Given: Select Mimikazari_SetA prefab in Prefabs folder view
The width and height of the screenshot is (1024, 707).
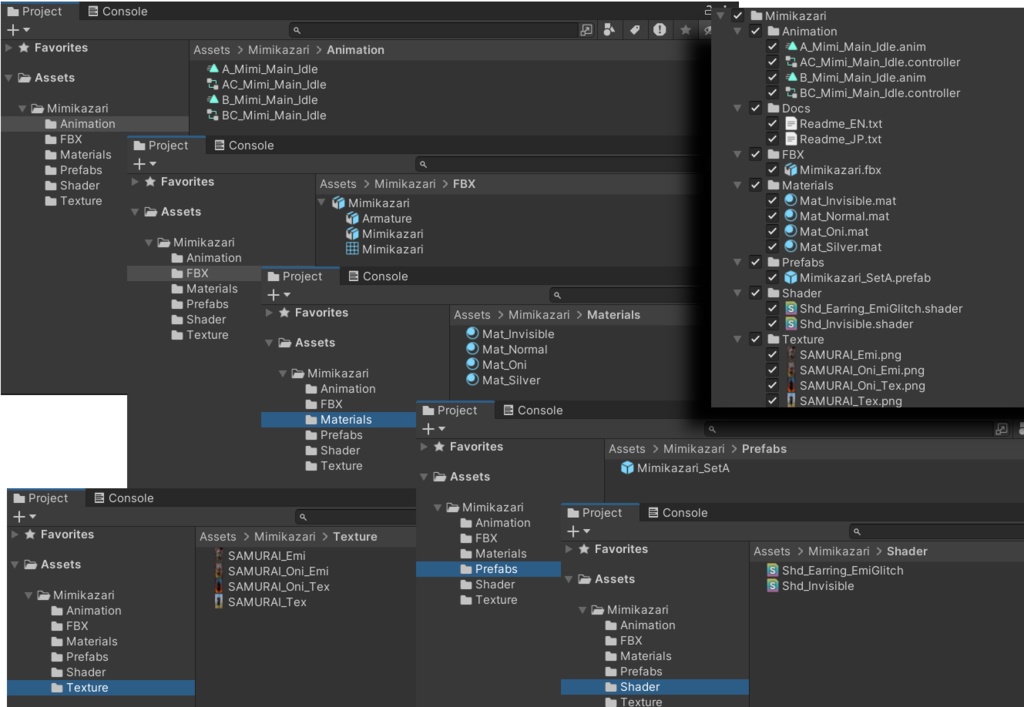Looking at the screenshot, I should (x=675, y=468).
